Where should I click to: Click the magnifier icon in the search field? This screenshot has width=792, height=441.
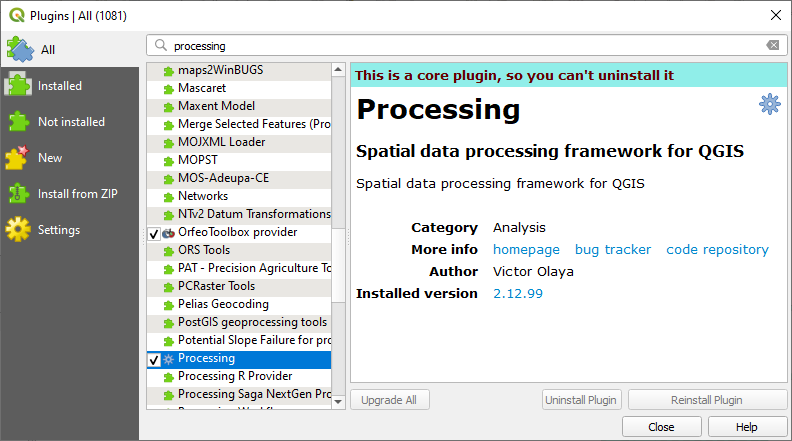tap(160, 45)
